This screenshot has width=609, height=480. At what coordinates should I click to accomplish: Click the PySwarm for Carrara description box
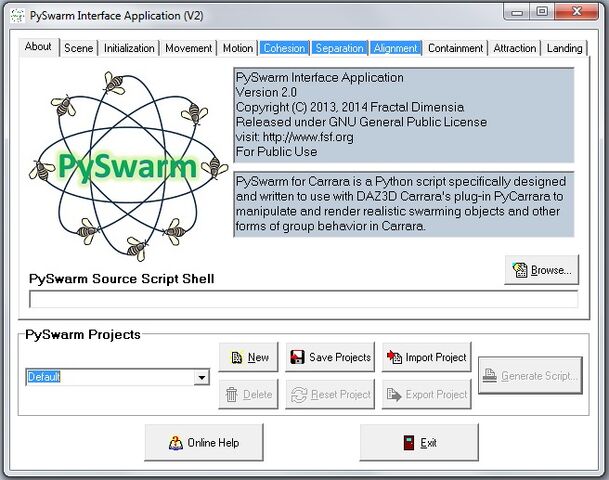[x=404, y=204]
